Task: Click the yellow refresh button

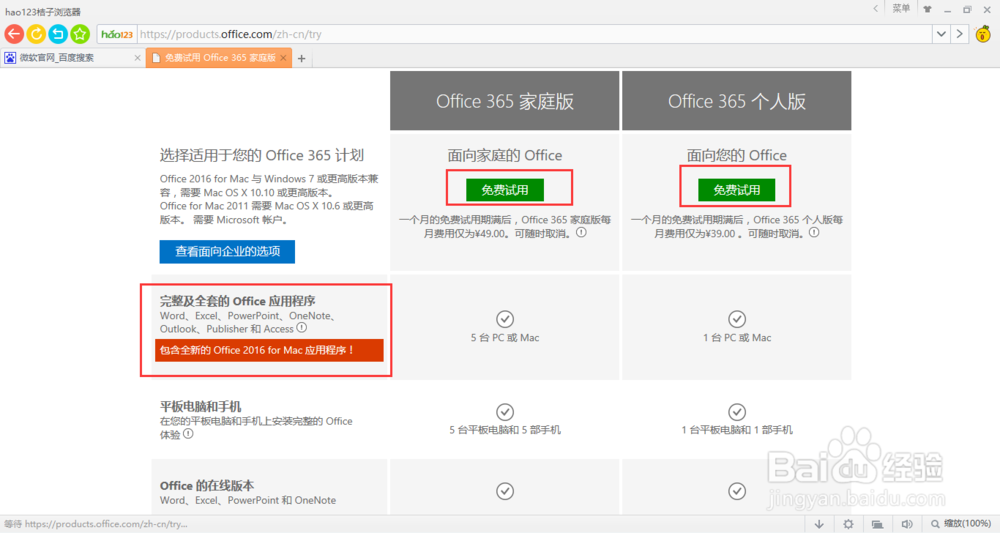Action: [36, 34]
